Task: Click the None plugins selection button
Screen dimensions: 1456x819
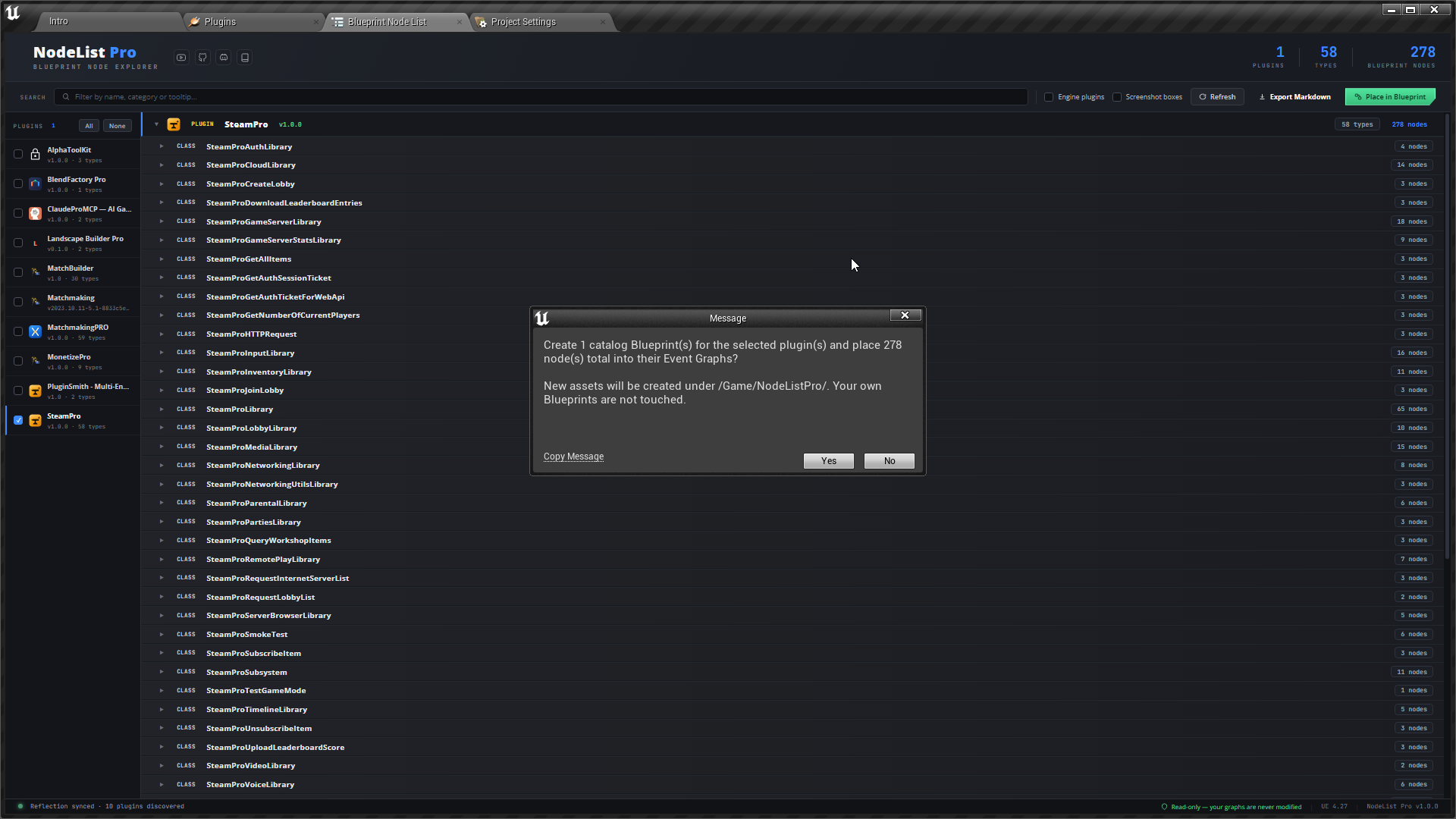Action: point(118,126)
